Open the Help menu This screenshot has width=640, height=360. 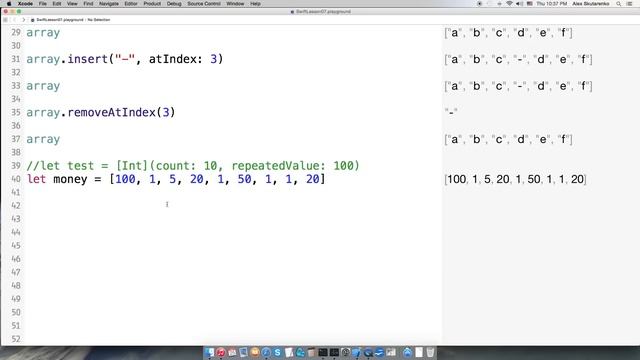pyautogui.click(x=256, y=4)
